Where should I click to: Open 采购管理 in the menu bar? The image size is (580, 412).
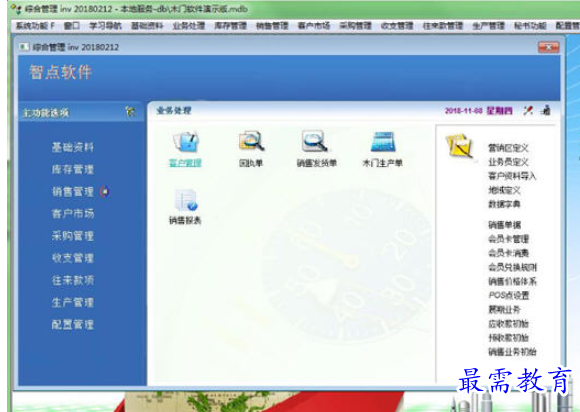[x=355, y=26]
